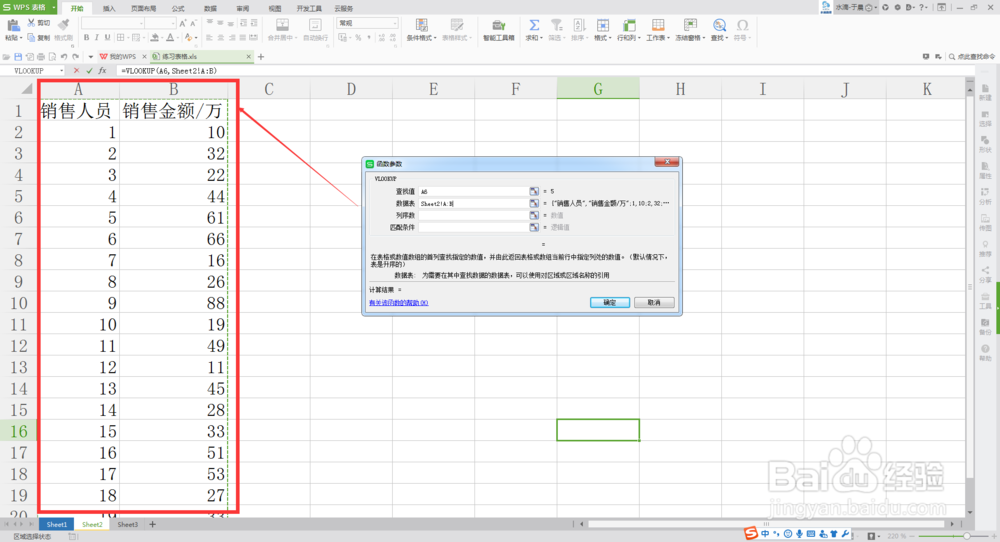
Task: Click range selector icon beside 数据表 field
Action: coord(534,203)
